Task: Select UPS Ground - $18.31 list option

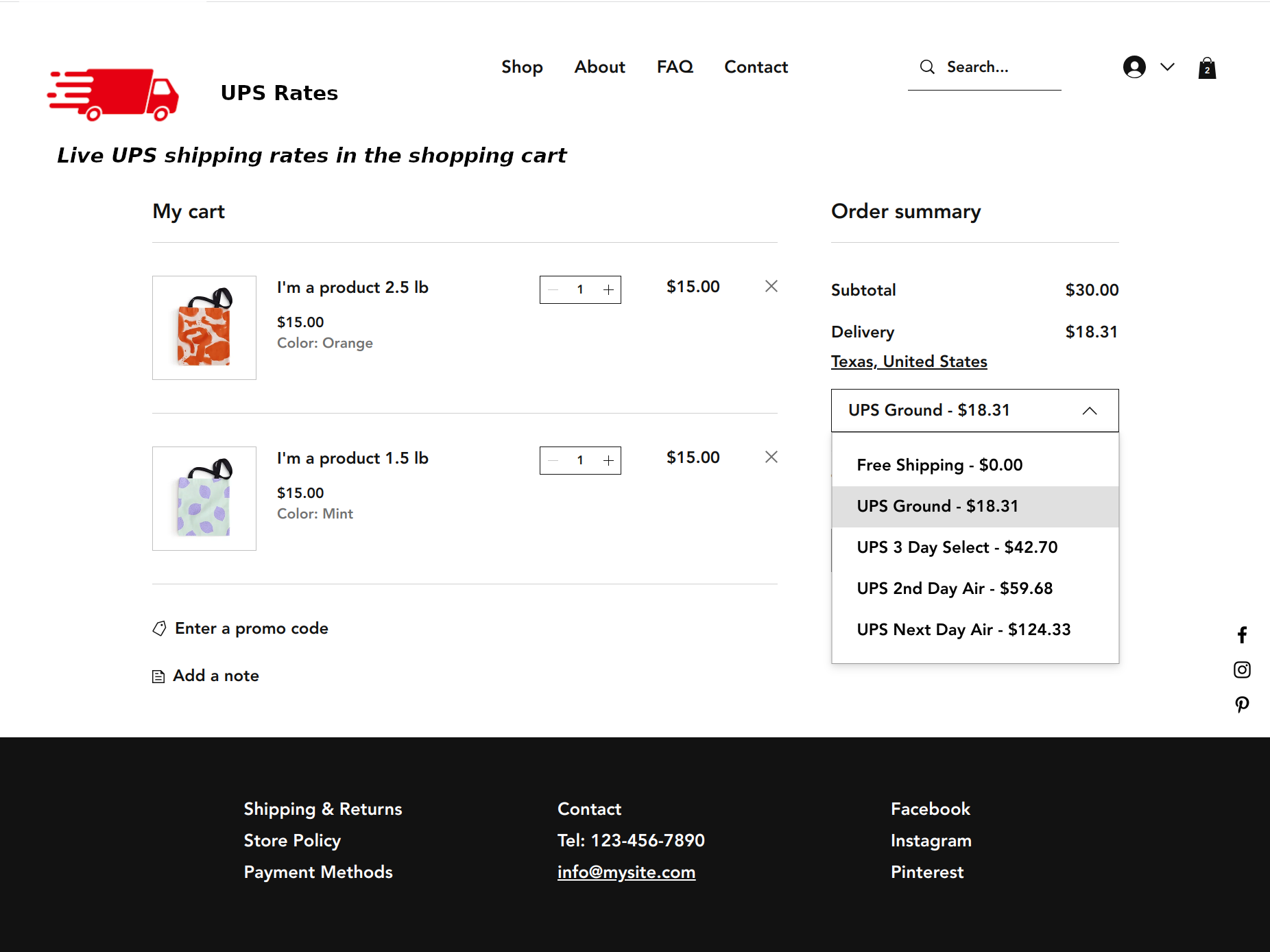Action: tap(975, 506)
